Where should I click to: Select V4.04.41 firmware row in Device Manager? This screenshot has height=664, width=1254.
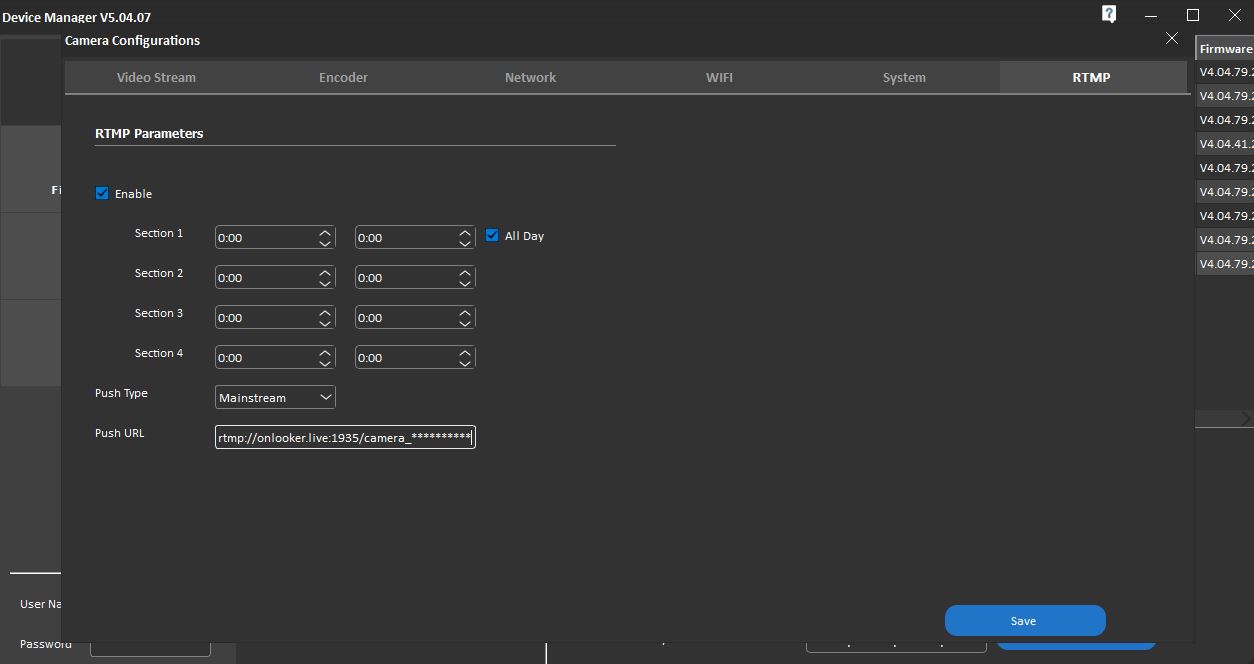click(1225, 144)
